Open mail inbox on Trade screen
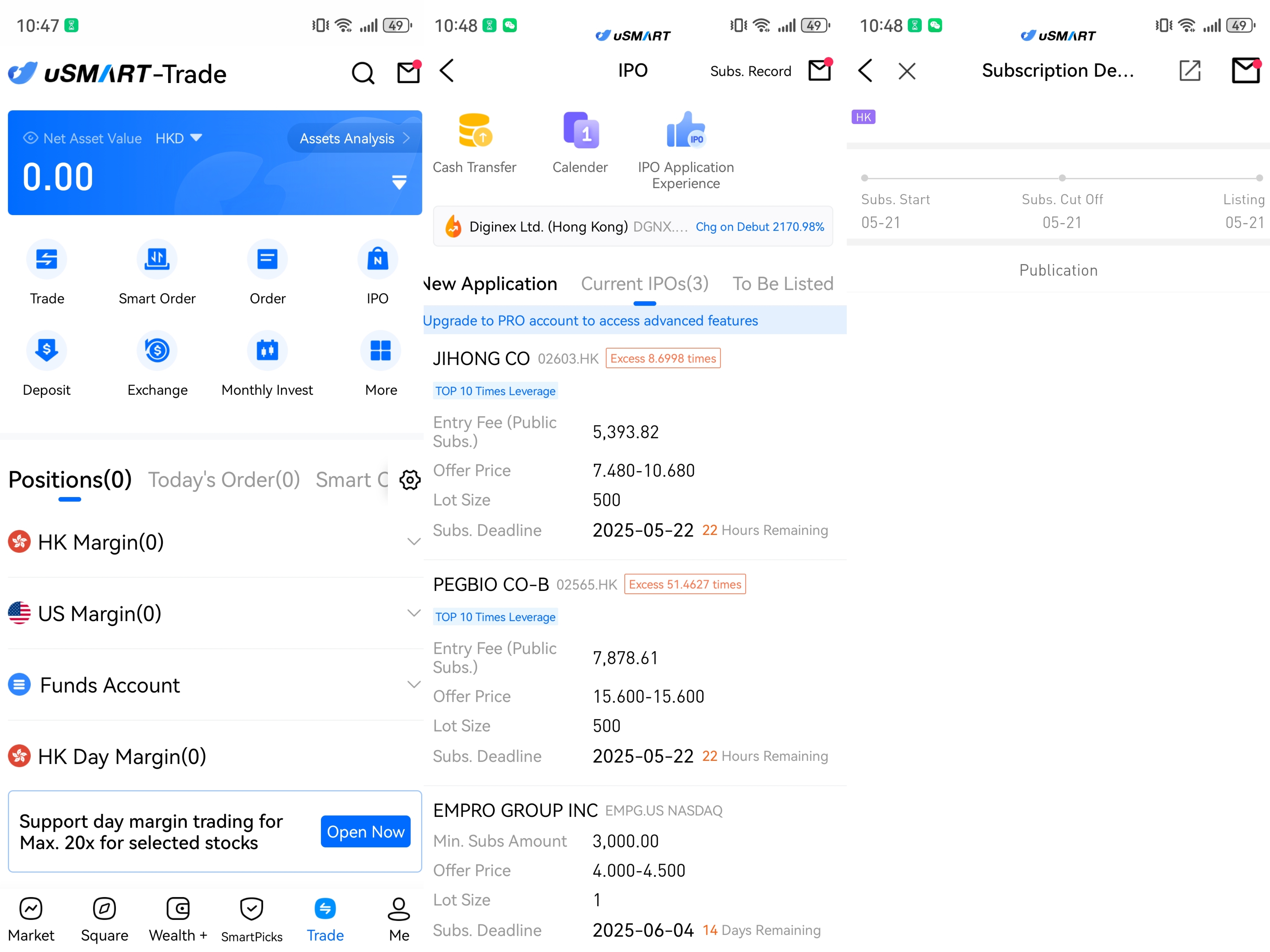The image size is (1270, 952). [x=409, y=72]
